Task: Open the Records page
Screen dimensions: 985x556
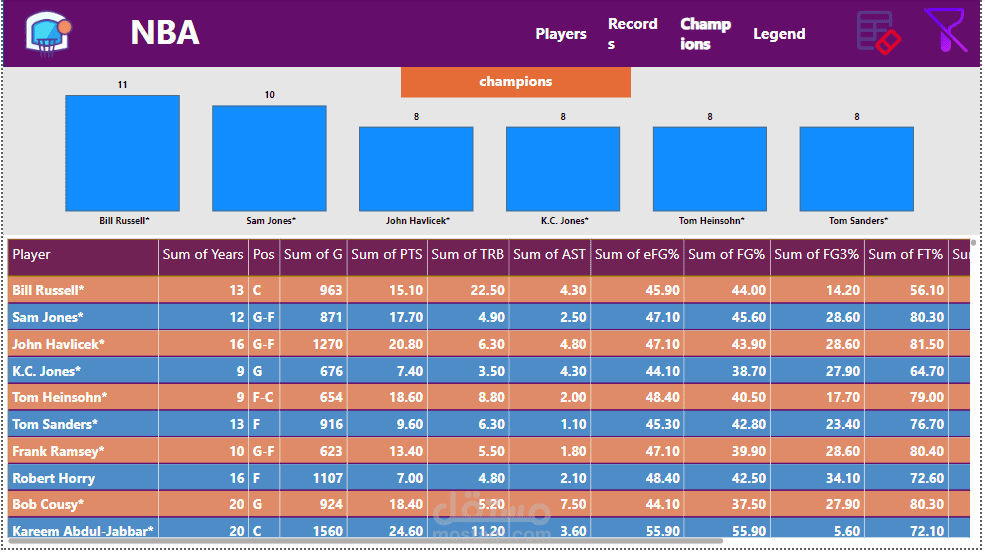Action: tap(633, 34)
